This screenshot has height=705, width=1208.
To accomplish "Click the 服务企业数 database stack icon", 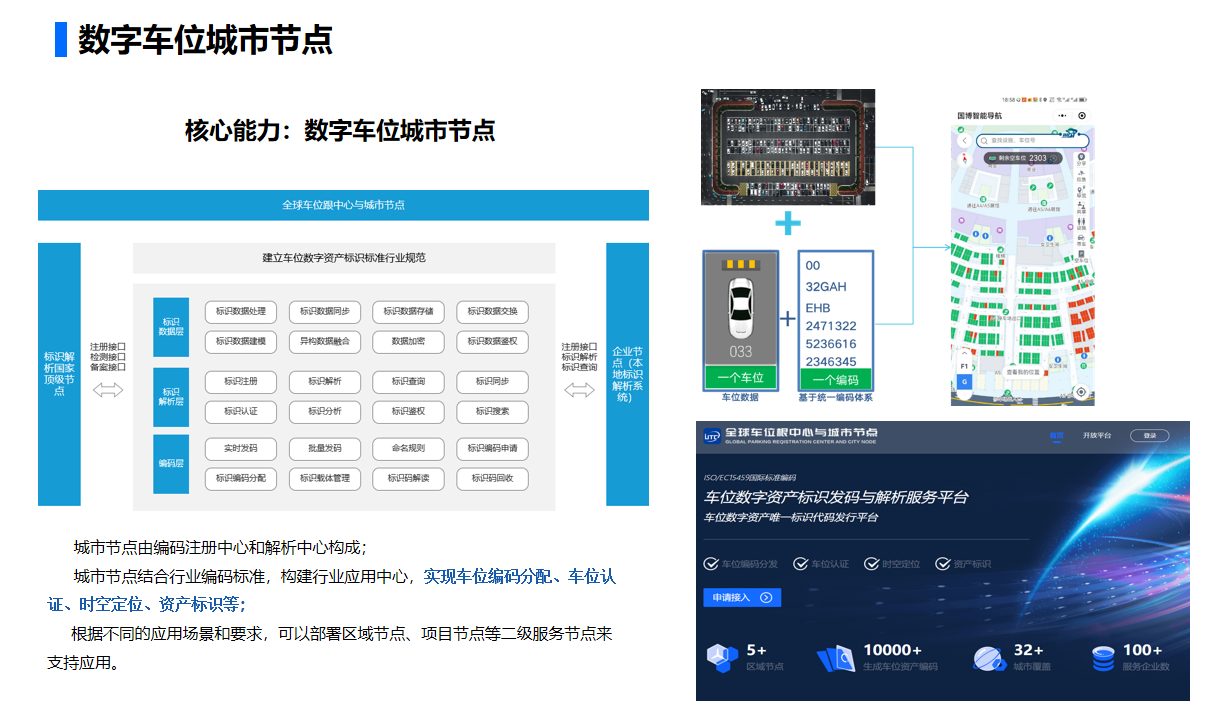I will (1103, 657).
